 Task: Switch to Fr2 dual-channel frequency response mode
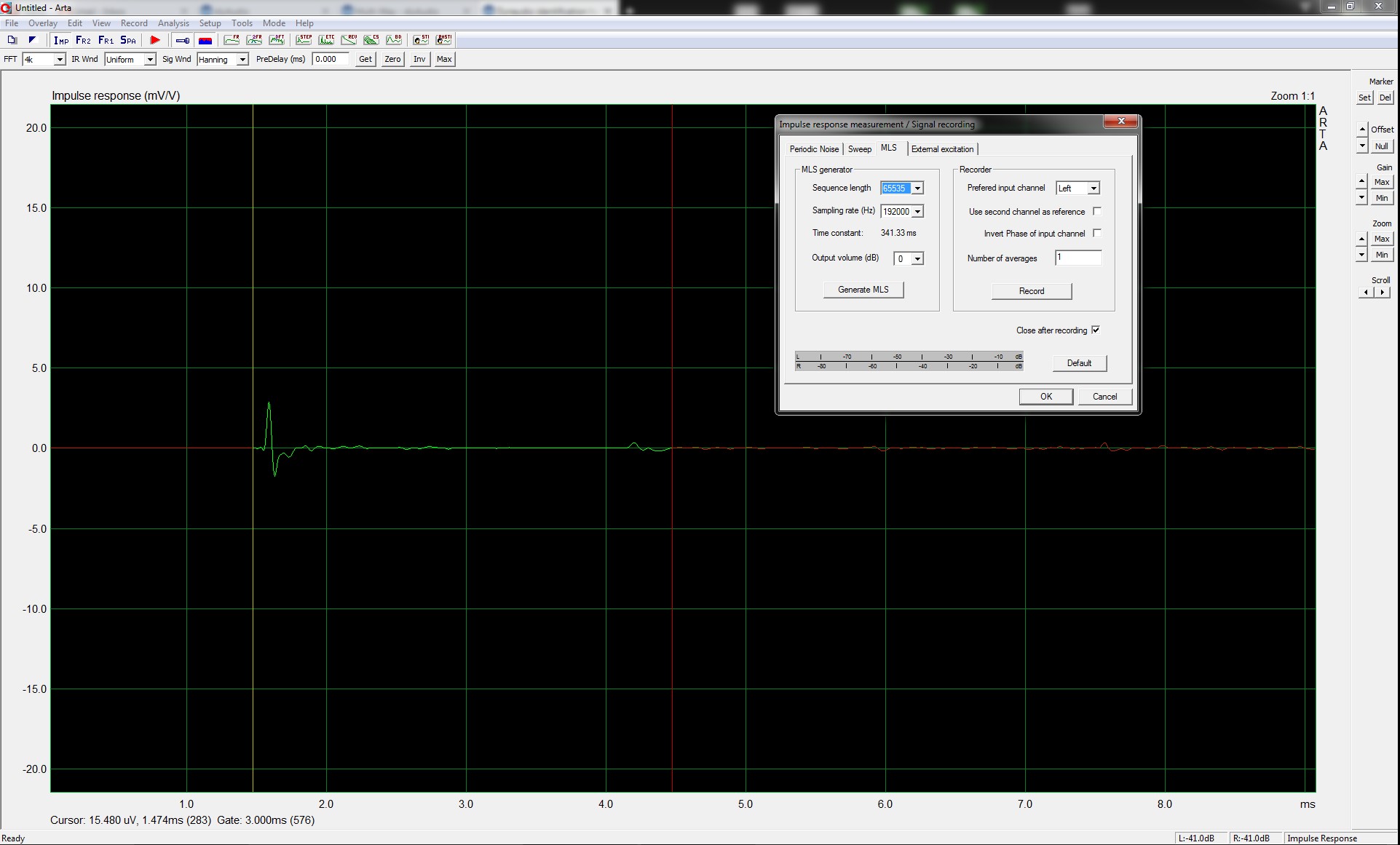coord(83,40)
